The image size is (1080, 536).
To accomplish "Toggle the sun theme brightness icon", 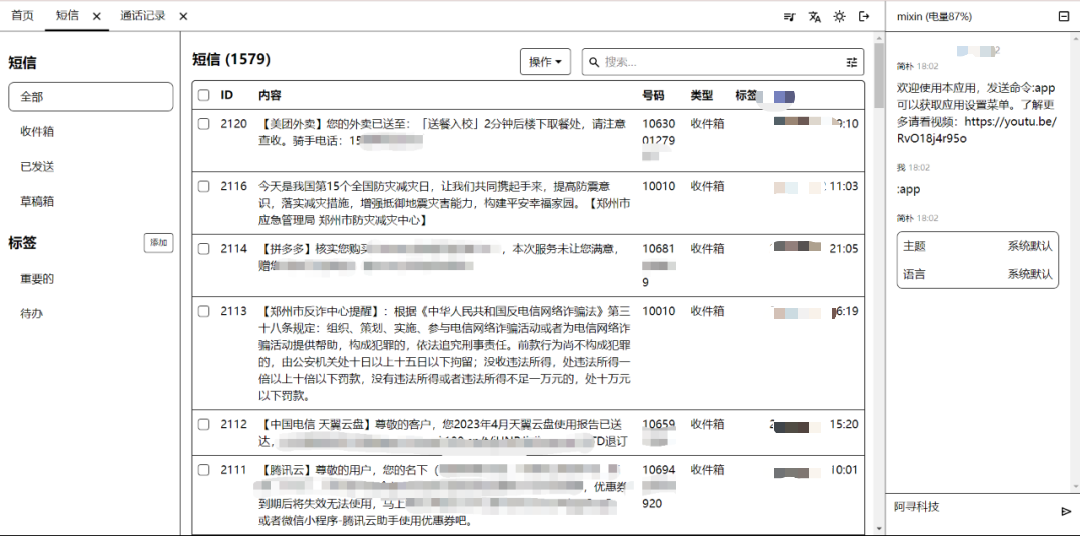I will pyautogui.click(x=839, y=17).
